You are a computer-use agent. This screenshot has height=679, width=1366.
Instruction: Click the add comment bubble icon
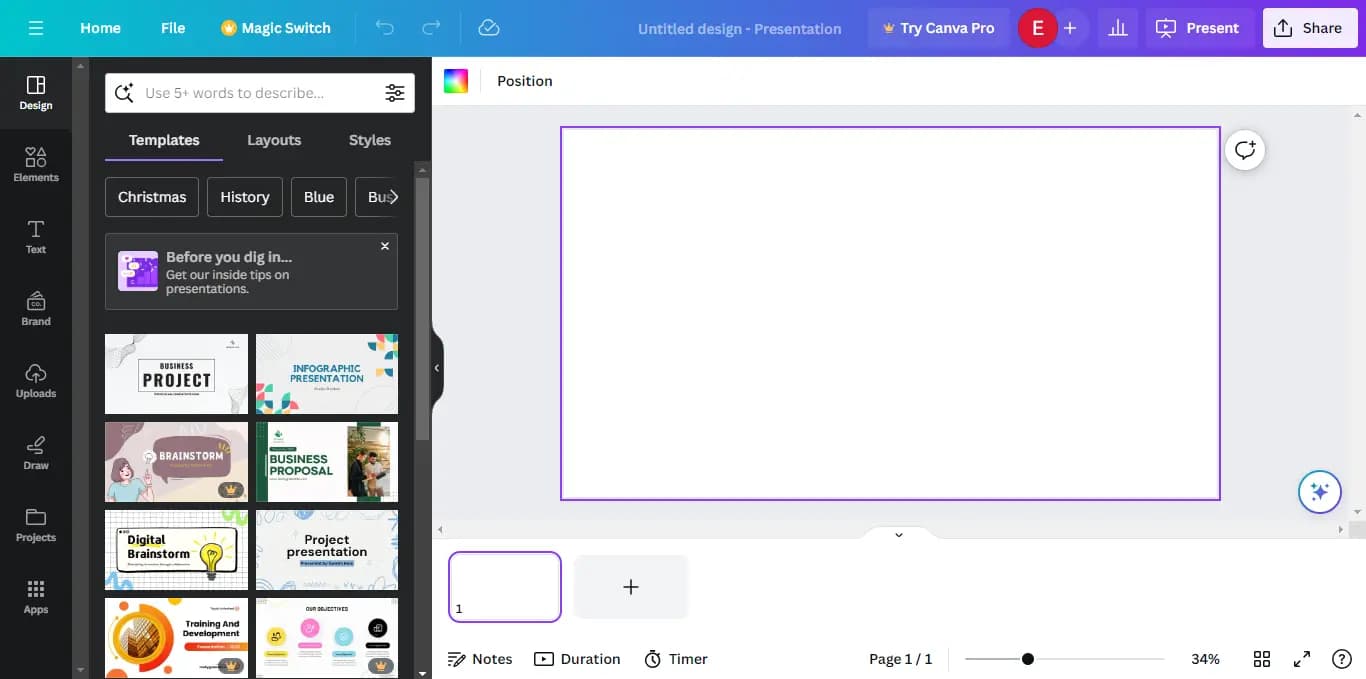[1245, 150]
